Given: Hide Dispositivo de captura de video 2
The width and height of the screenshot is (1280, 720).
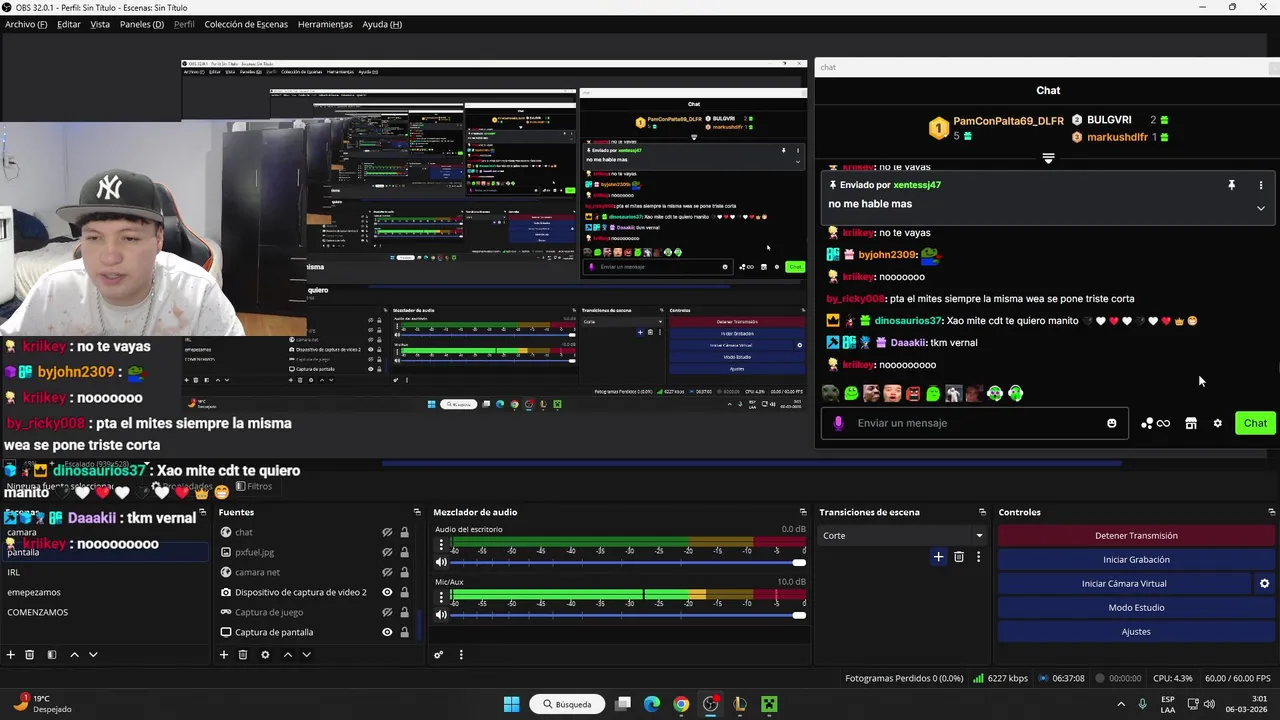Looking at the screenshot, I should click(387, 593).
